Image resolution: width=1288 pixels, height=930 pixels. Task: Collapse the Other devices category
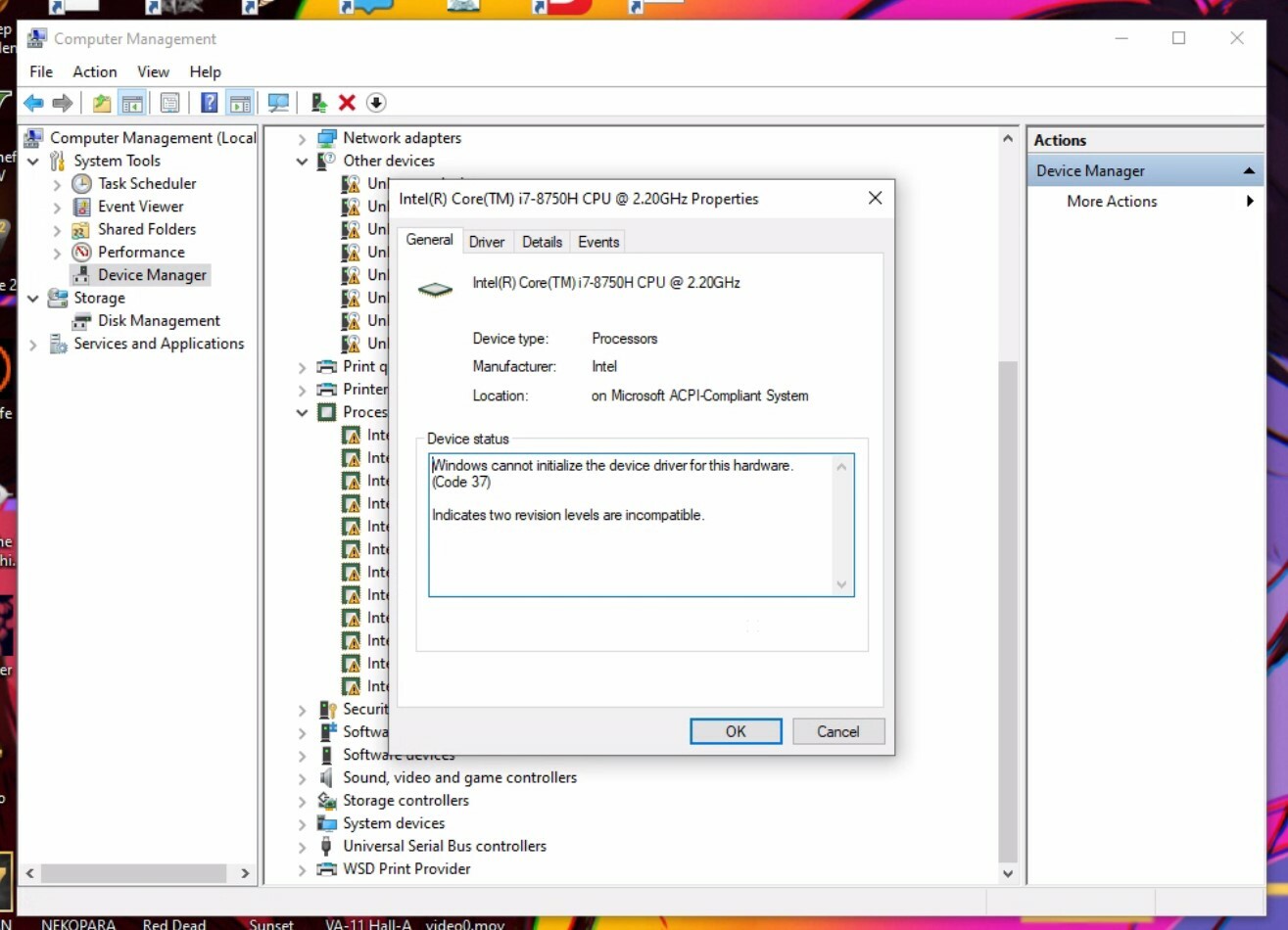coord(302,161)
